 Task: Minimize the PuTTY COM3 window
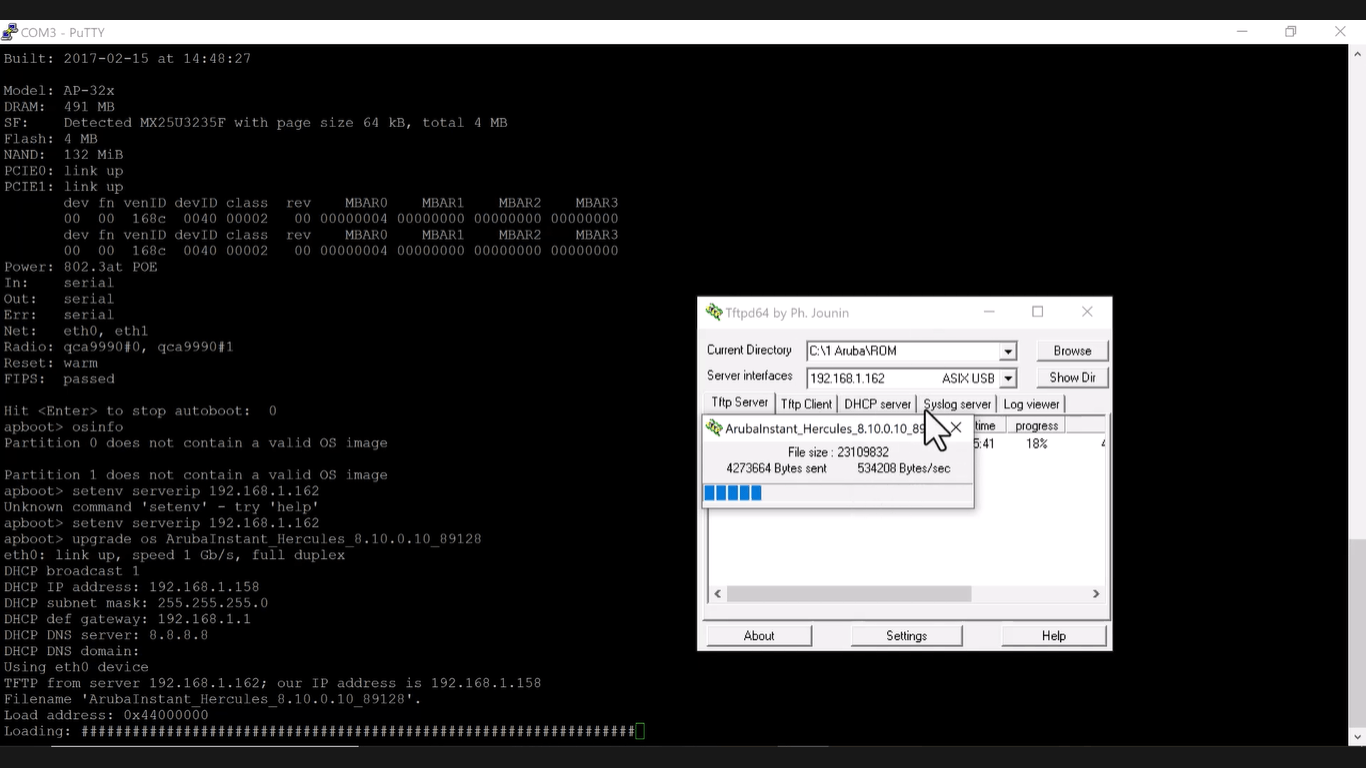1242,32
